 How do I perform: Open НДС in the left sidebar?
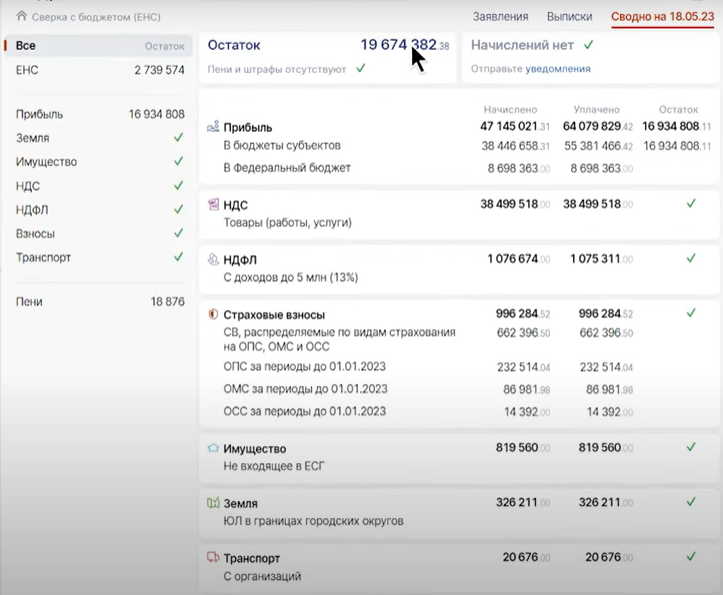click(x=98, y=186)
